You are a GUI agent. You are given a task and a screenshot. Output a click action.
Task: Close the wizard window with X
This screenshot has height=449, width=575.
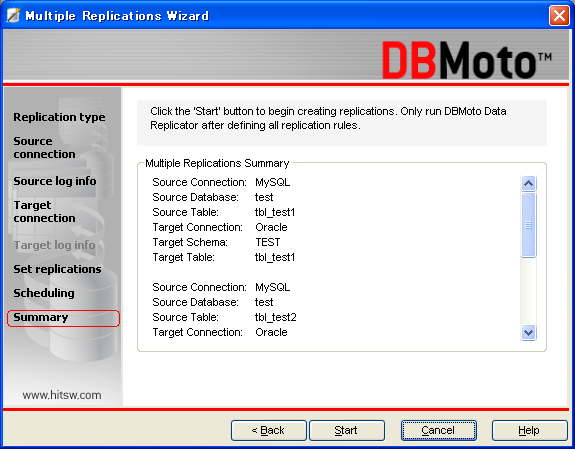559,16
